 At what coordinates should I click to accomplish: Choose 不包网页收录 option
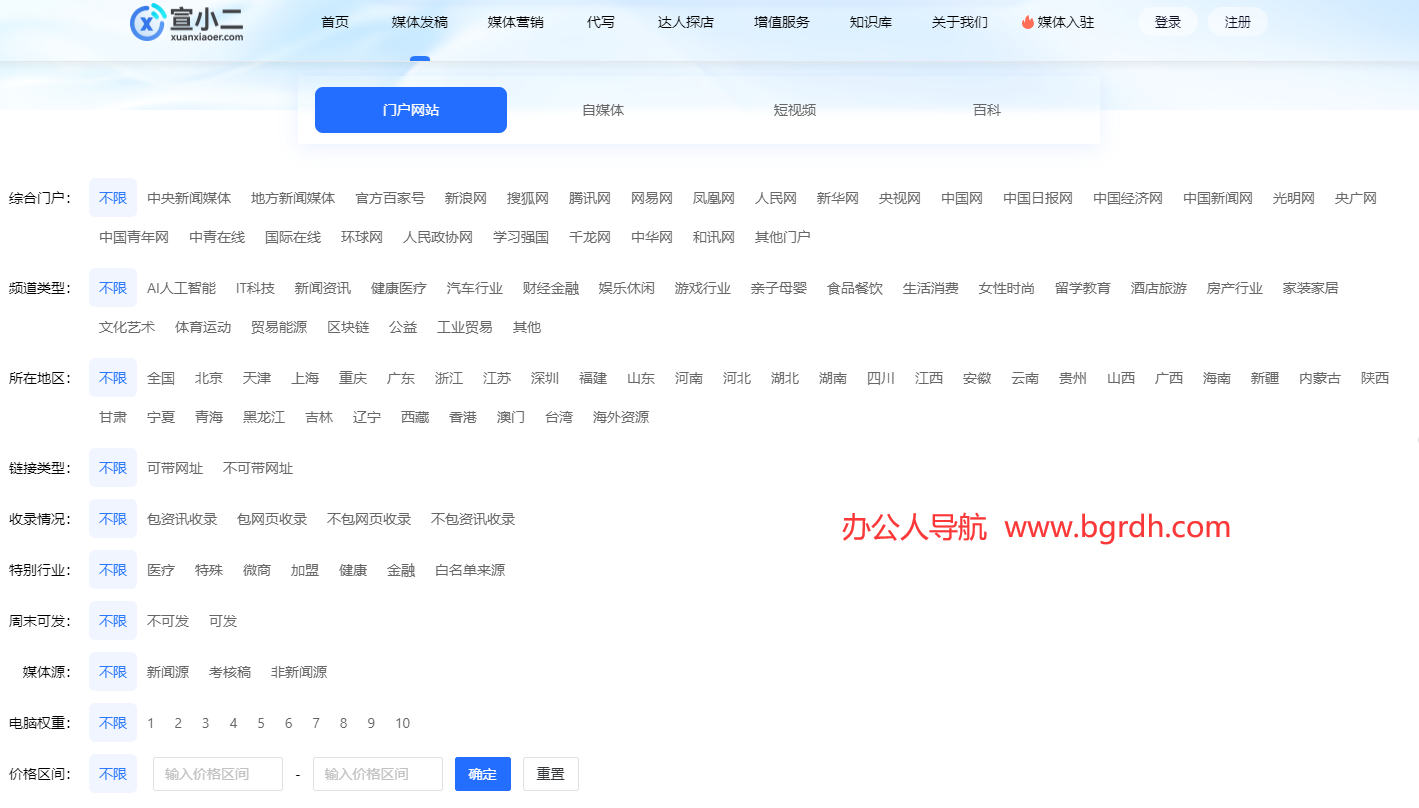pos(369,519)
